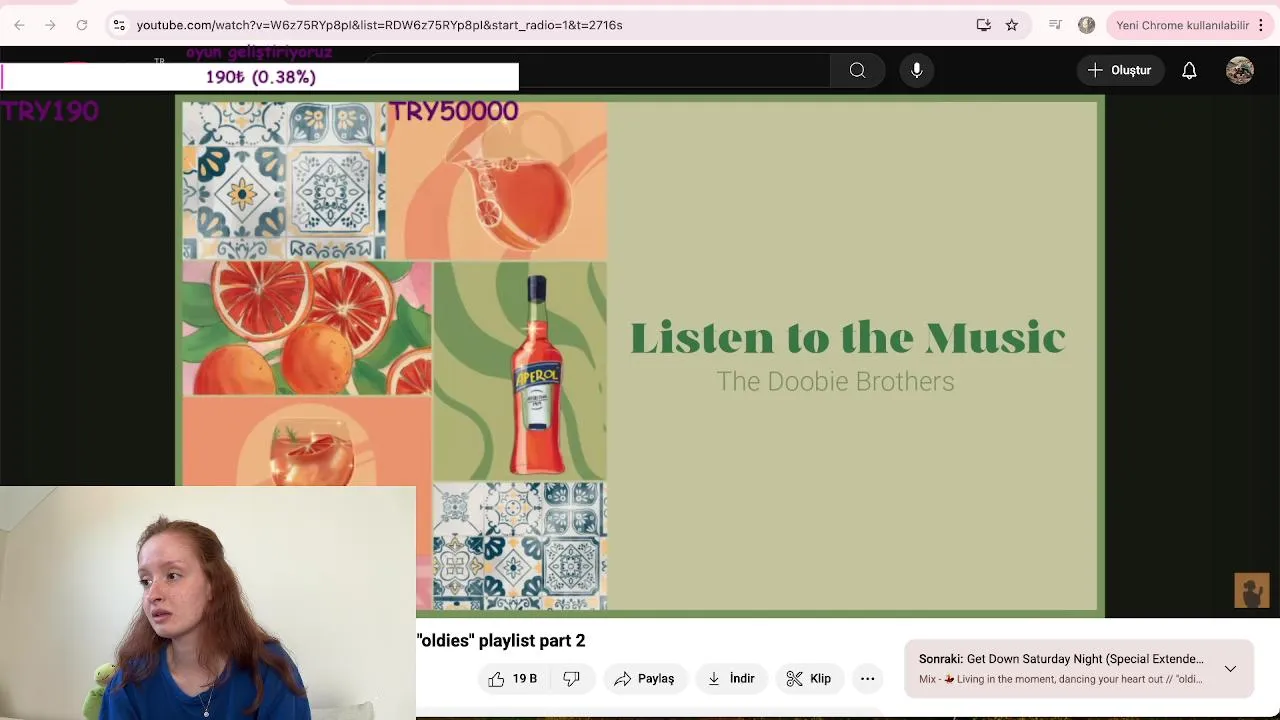1280x720 pixels.
Task: Click 'Yeni Chrome kullanılabilir' update button
Action: pyautogui.click(x=1182, y=25)
